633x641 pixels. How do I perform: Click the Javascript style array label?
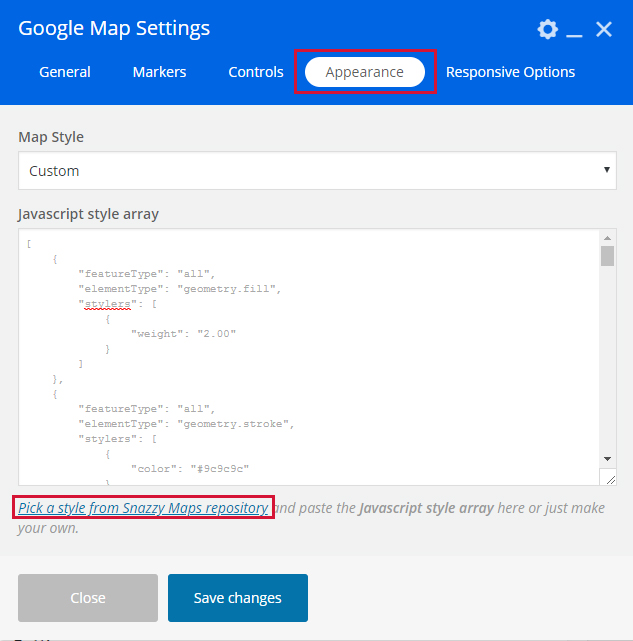pyautogui.click(x=89, y=214)
